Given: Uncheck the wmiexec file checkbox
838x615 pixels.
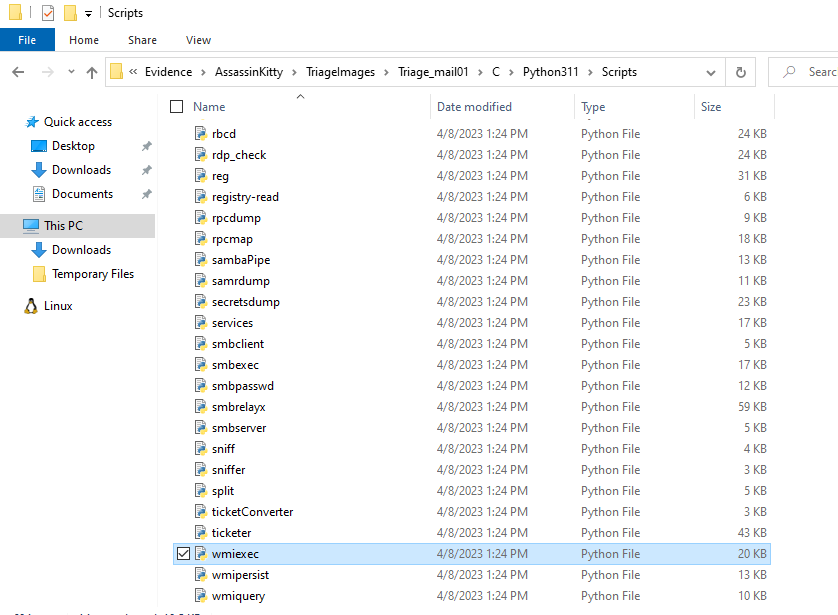Looking at the screenshot, I should click(183, 554).
